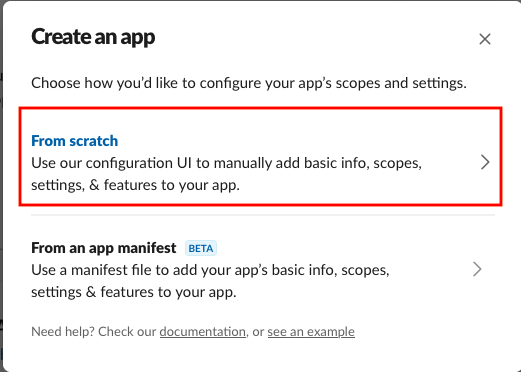Click the Create an app title text
The width and height of the screenshot is (521, 372).
click(93, 37)
